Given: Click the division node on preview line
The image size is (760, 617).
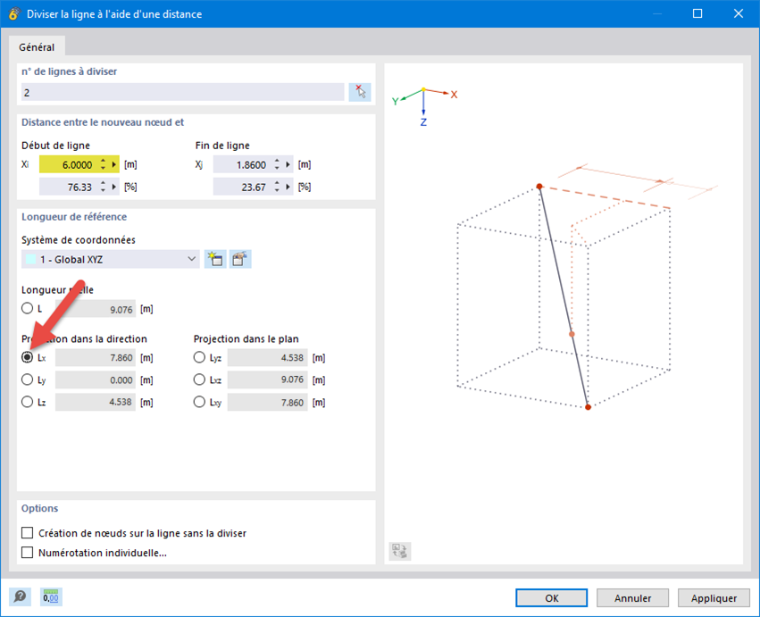Looking at the screenshot, I should point(572,334).
